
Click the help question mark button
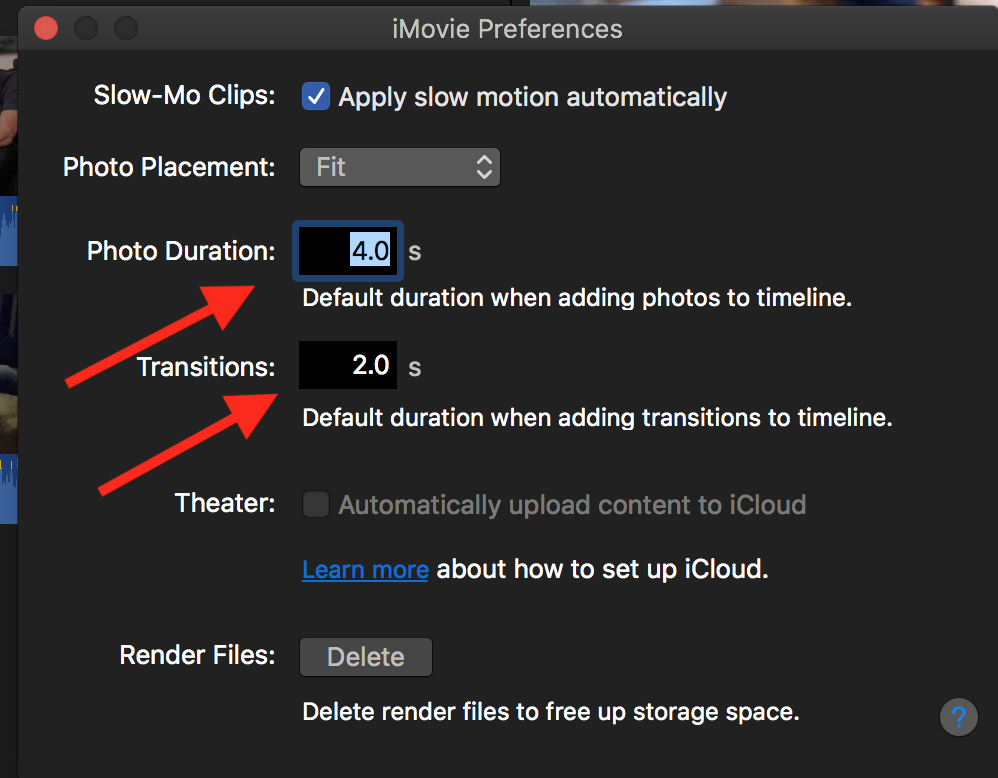pos(958,717)
